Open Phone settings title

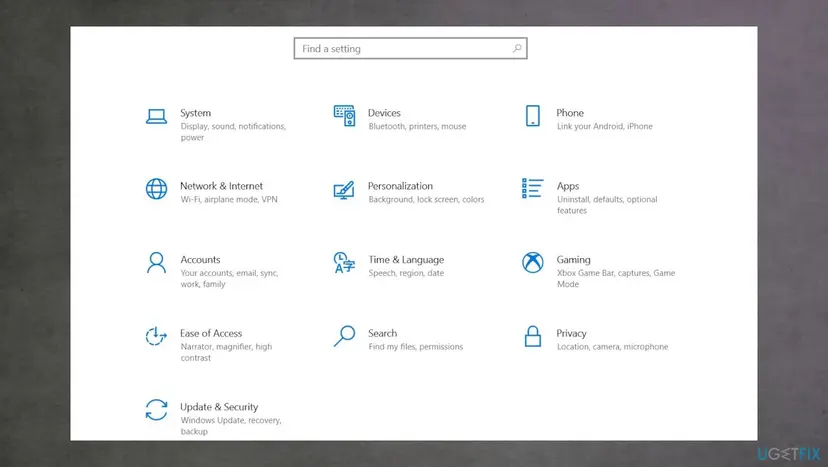click(570, 113)
